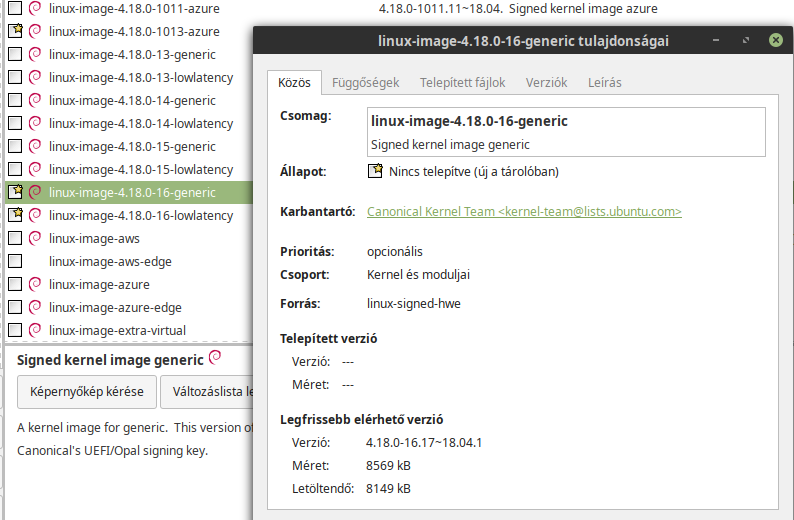Mark checkbox of linux-image-4.18.0-13-generic
The image size is (794, 520).
[x=15, y=54]
